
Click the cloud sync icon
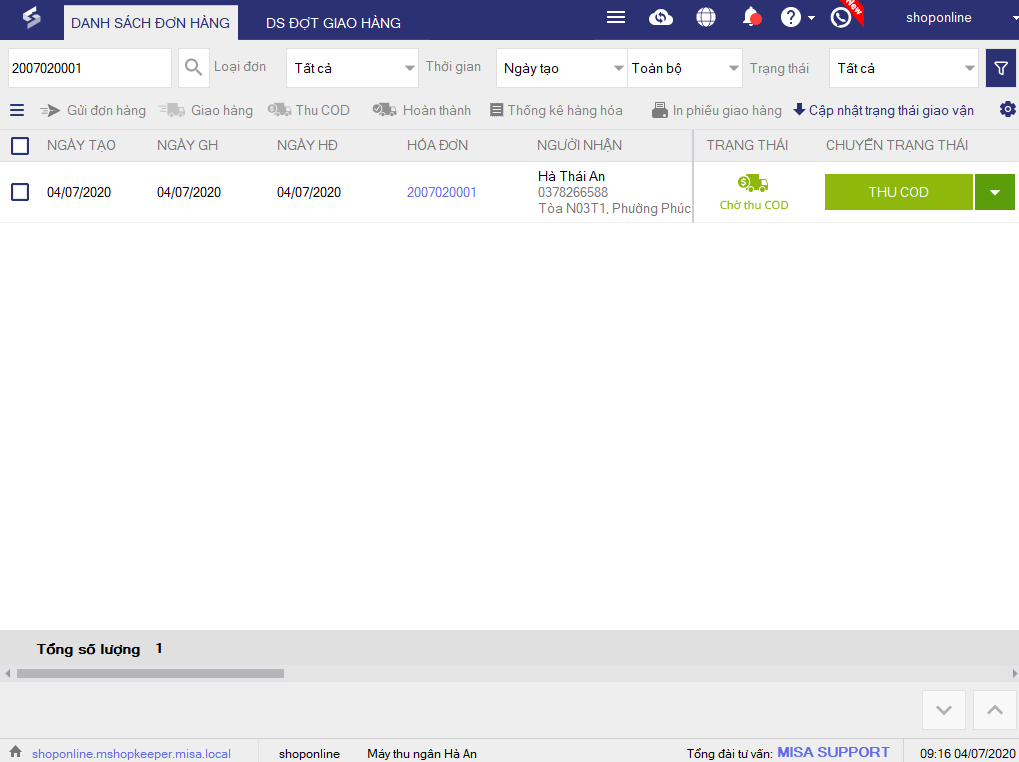pyautogui.click(x=661, y=18)
